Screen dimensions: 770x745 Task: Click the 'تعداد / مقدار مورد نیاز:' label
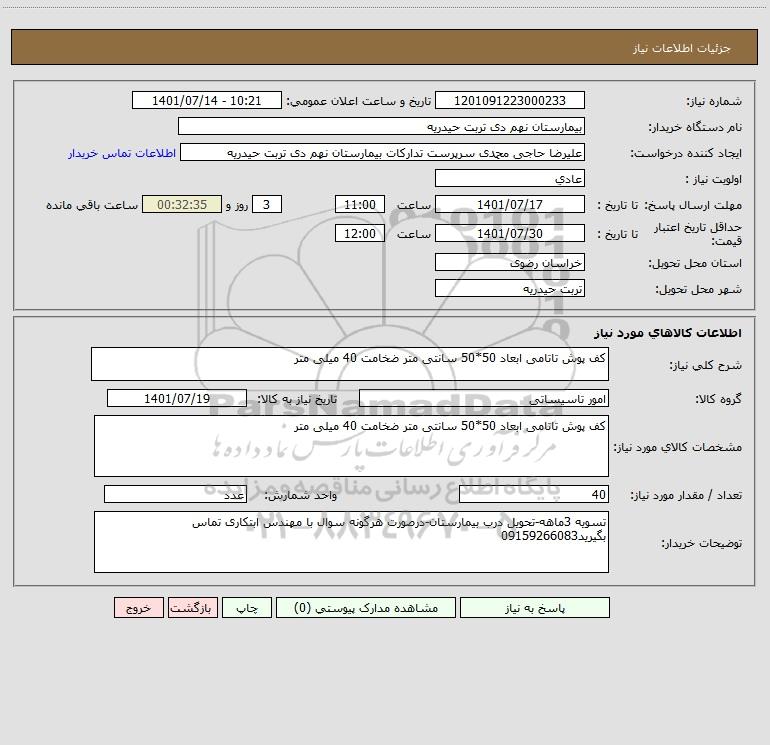click(686, 496)
